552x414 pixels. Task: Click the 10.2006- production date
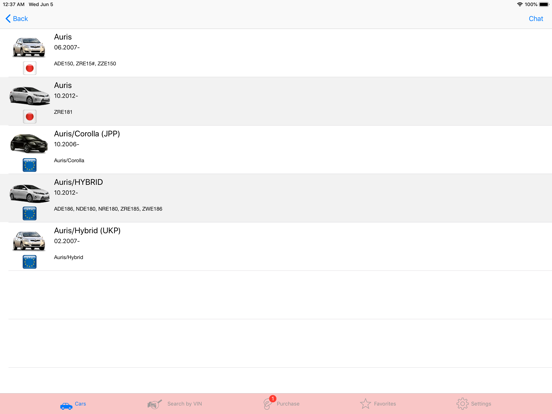click(x=66, y=144)
